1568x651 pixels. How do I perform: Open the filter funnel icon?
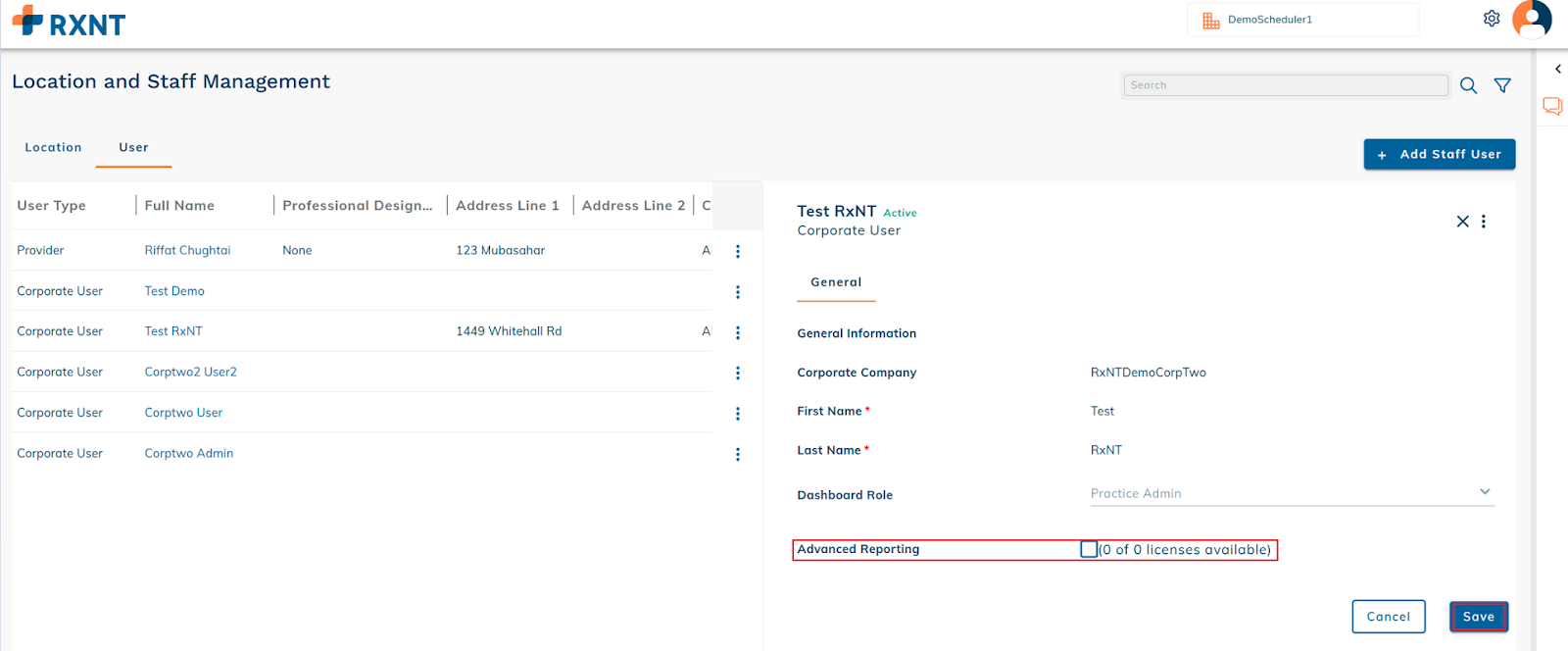pyautogui.click(x=1502, y=85)
